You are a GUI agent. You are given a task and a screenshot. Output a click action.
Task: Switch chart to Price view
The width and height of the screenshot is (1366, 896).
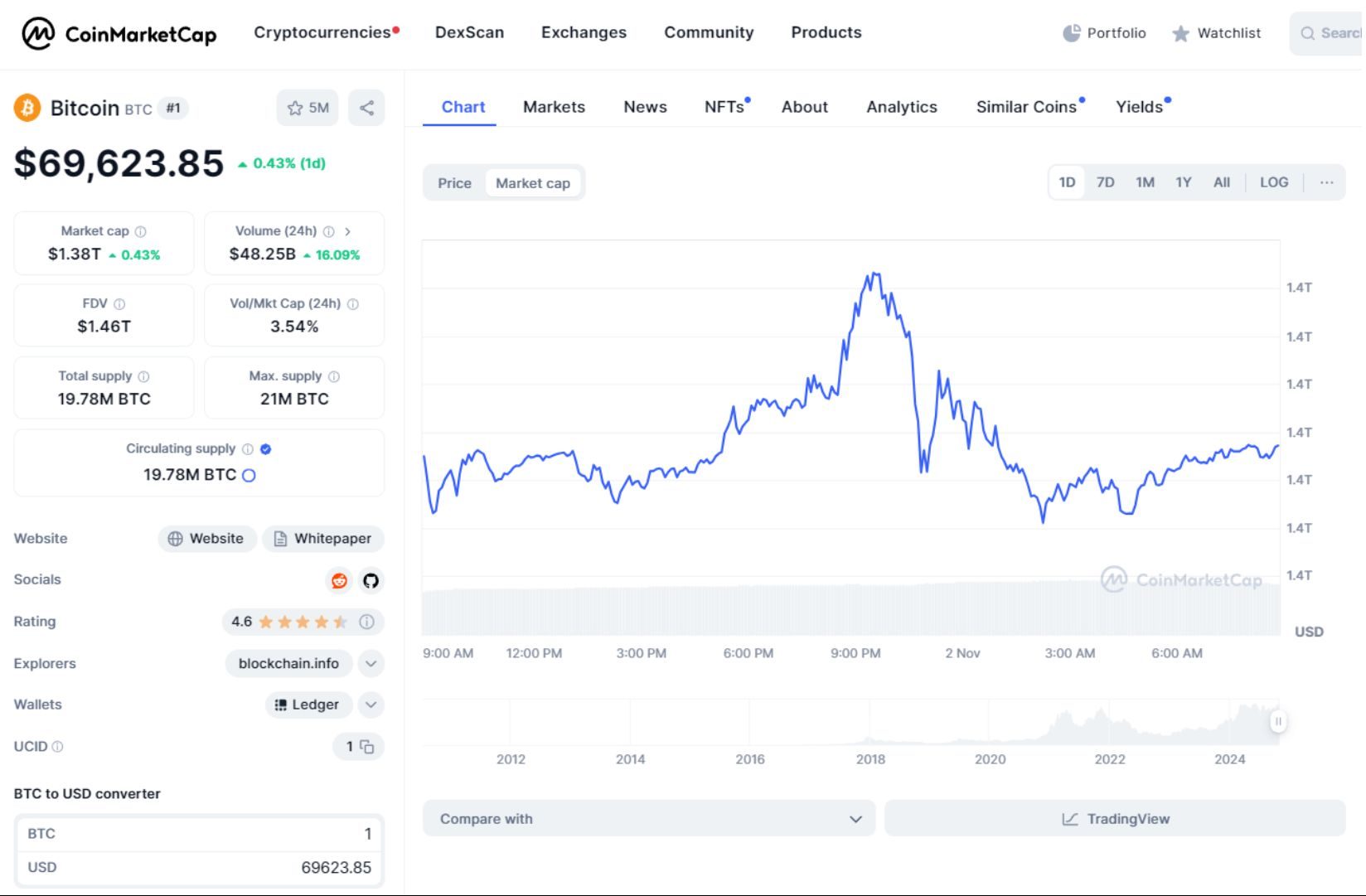click(455, 182)
